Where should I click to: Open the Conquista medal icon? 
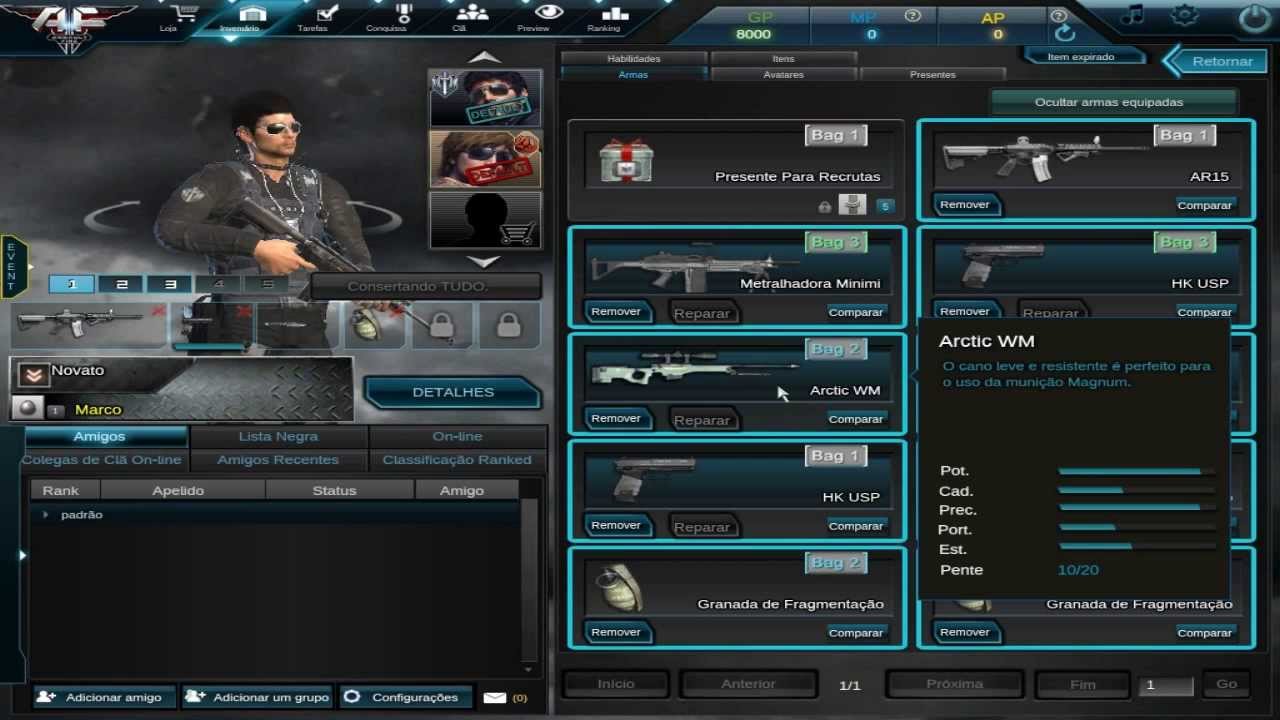403,13
